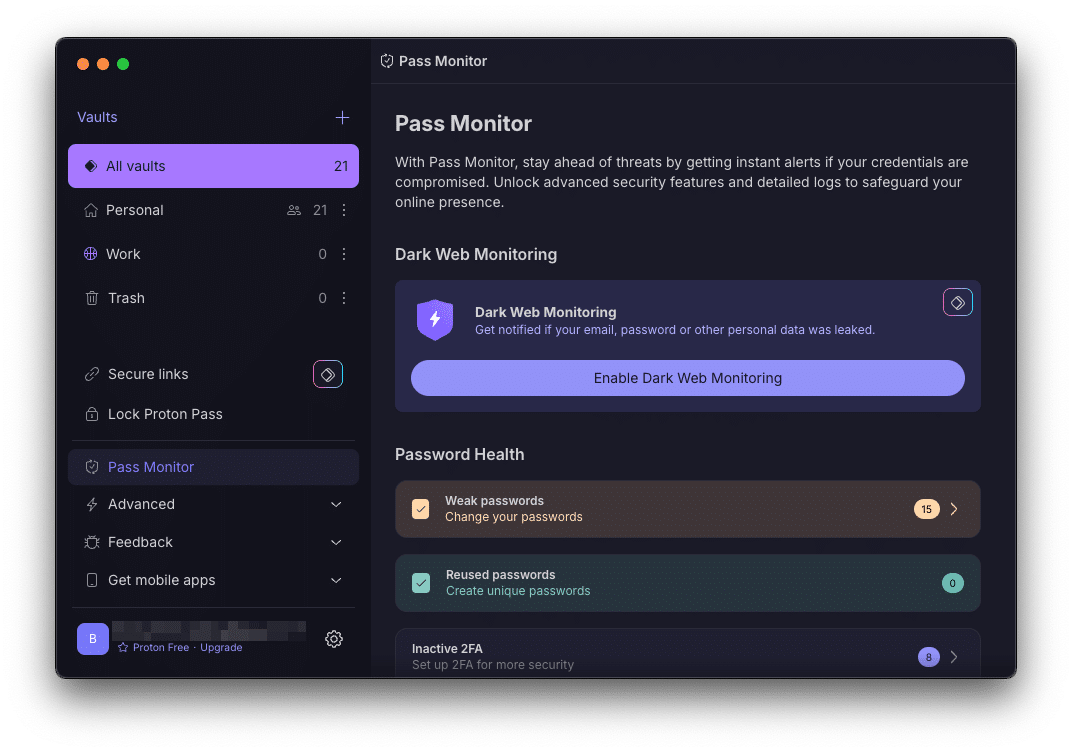Click the Dark Web Monitoring lightning shield icon
The height and width of the screenshot is (752, 1072).
tap(435, 320)
